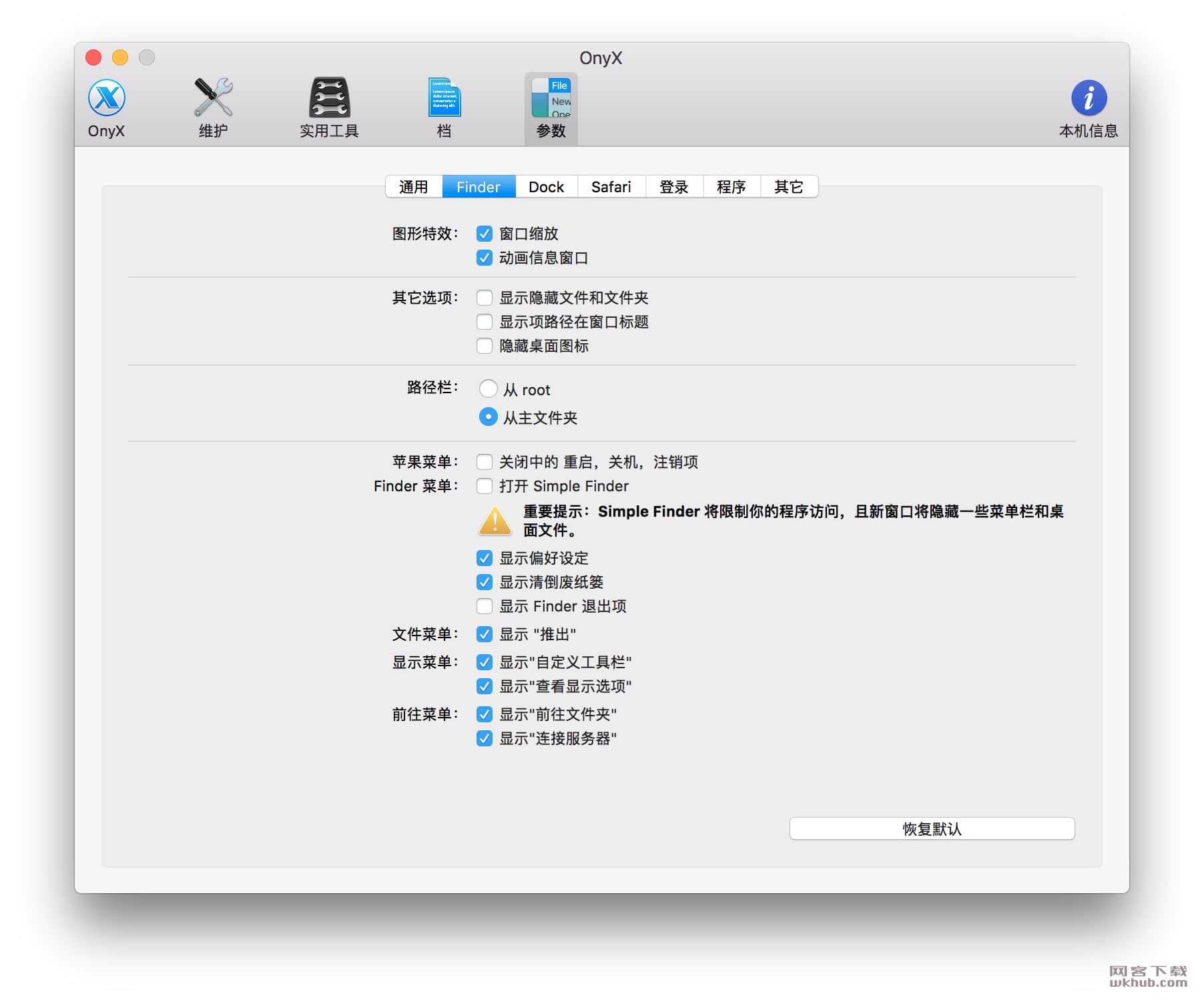Switch to the Dock tab
Screen dimensions: 1204x1000
[547, 187]
